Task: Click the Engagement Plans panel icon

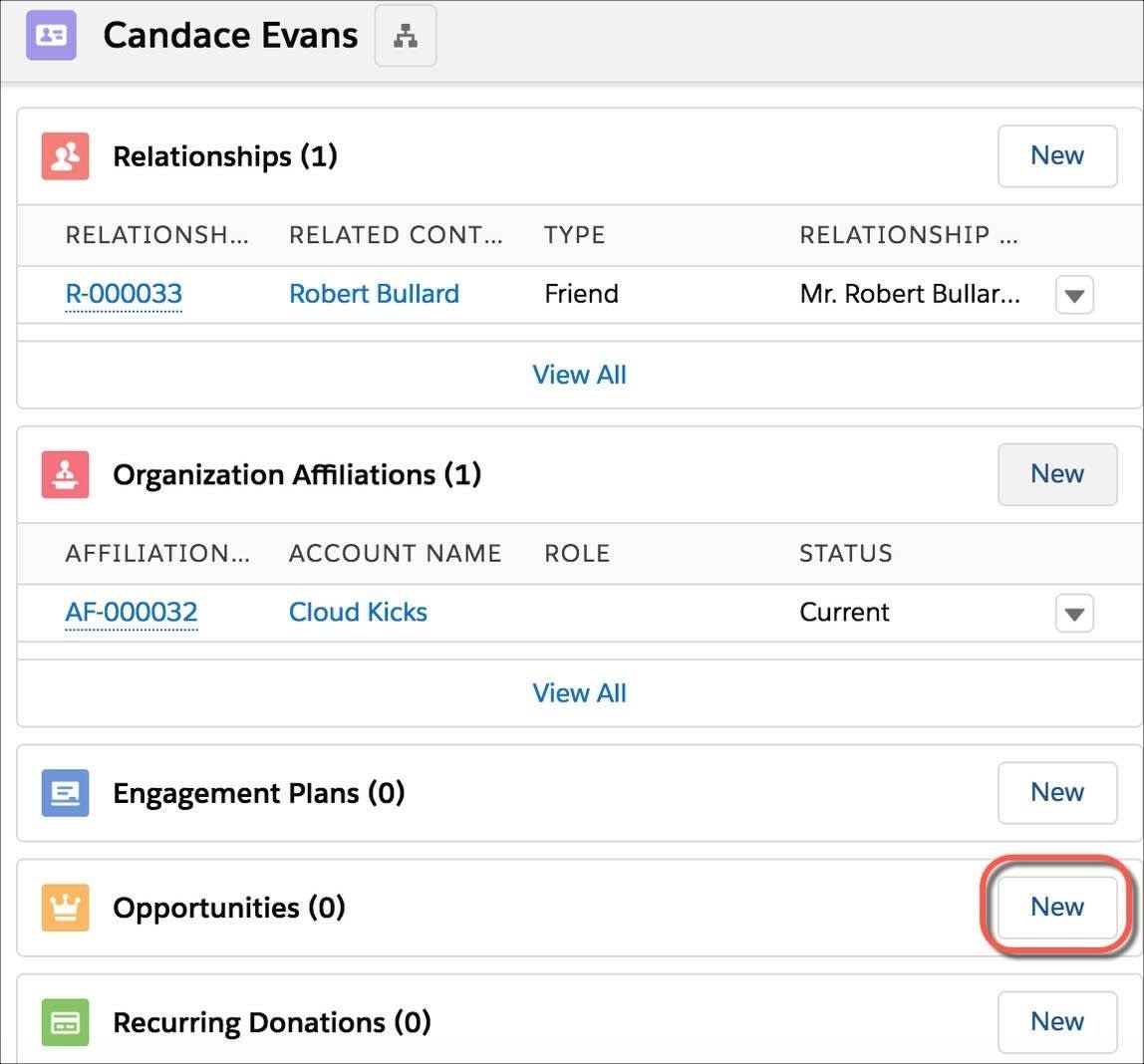Action: tap(64, 792)
